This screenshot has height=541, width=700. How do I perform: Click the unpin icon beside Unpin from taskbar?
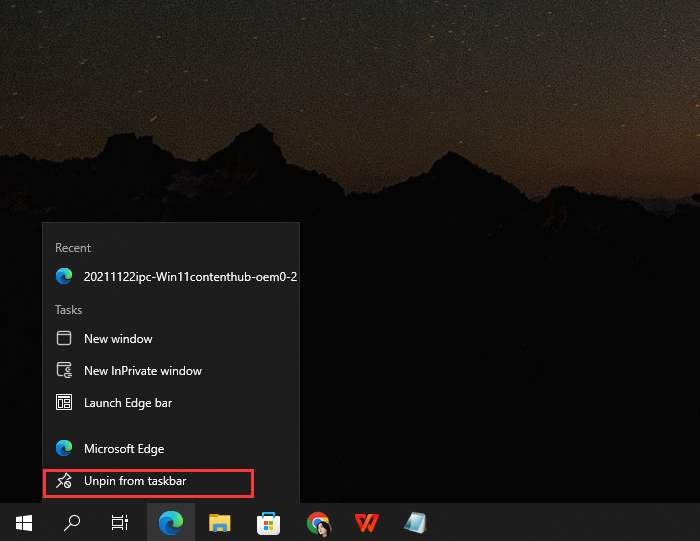click(x=64, y=482)
